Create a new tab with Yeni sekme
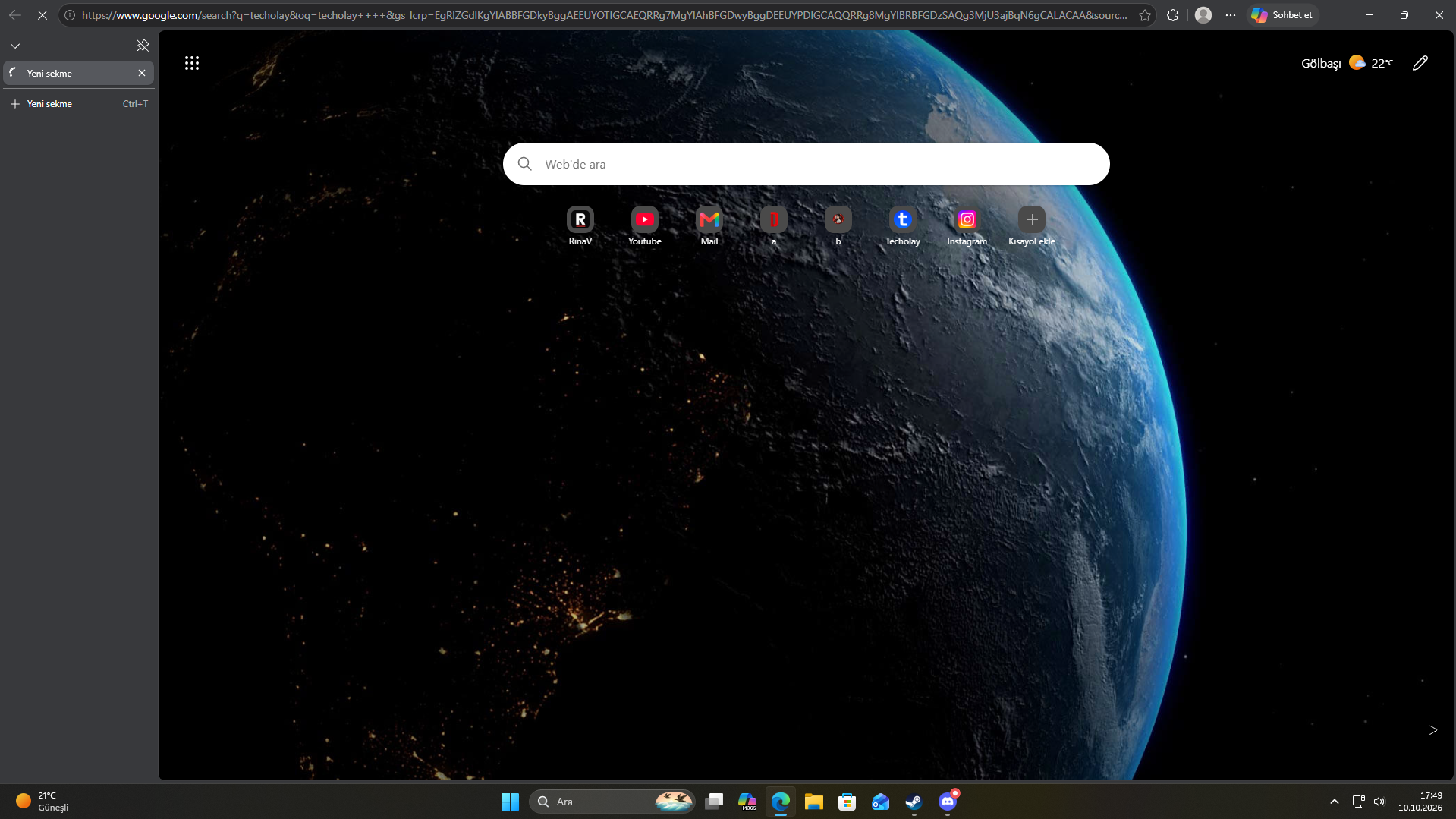Screen dimensions: 1456x819 coord(79,104)
